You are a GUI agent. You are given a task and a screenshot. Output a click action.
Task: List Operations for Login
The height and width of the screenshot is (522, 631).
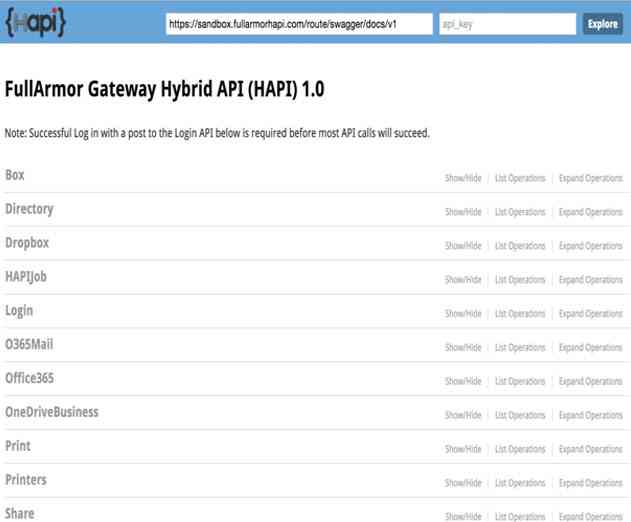coord(520,313)
